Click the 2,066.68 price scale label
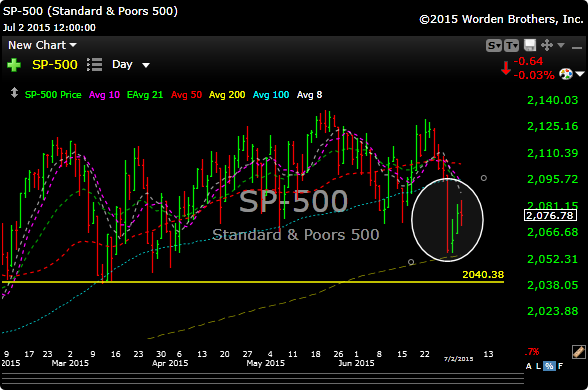Screen dimensions: 588x390 coord(552,232)
